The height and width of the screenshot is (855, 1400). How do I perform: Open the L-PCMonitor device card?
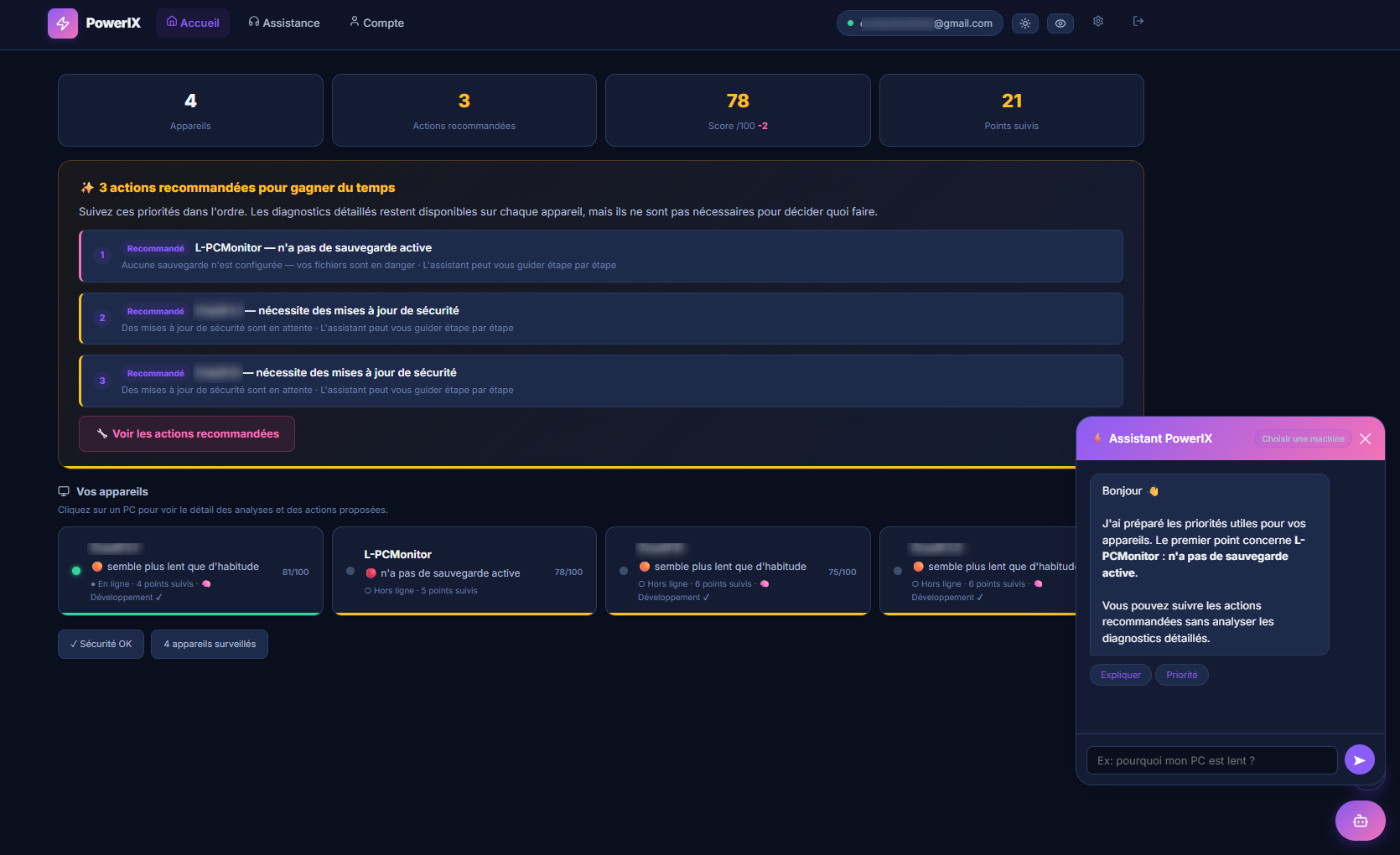[464, 571]
